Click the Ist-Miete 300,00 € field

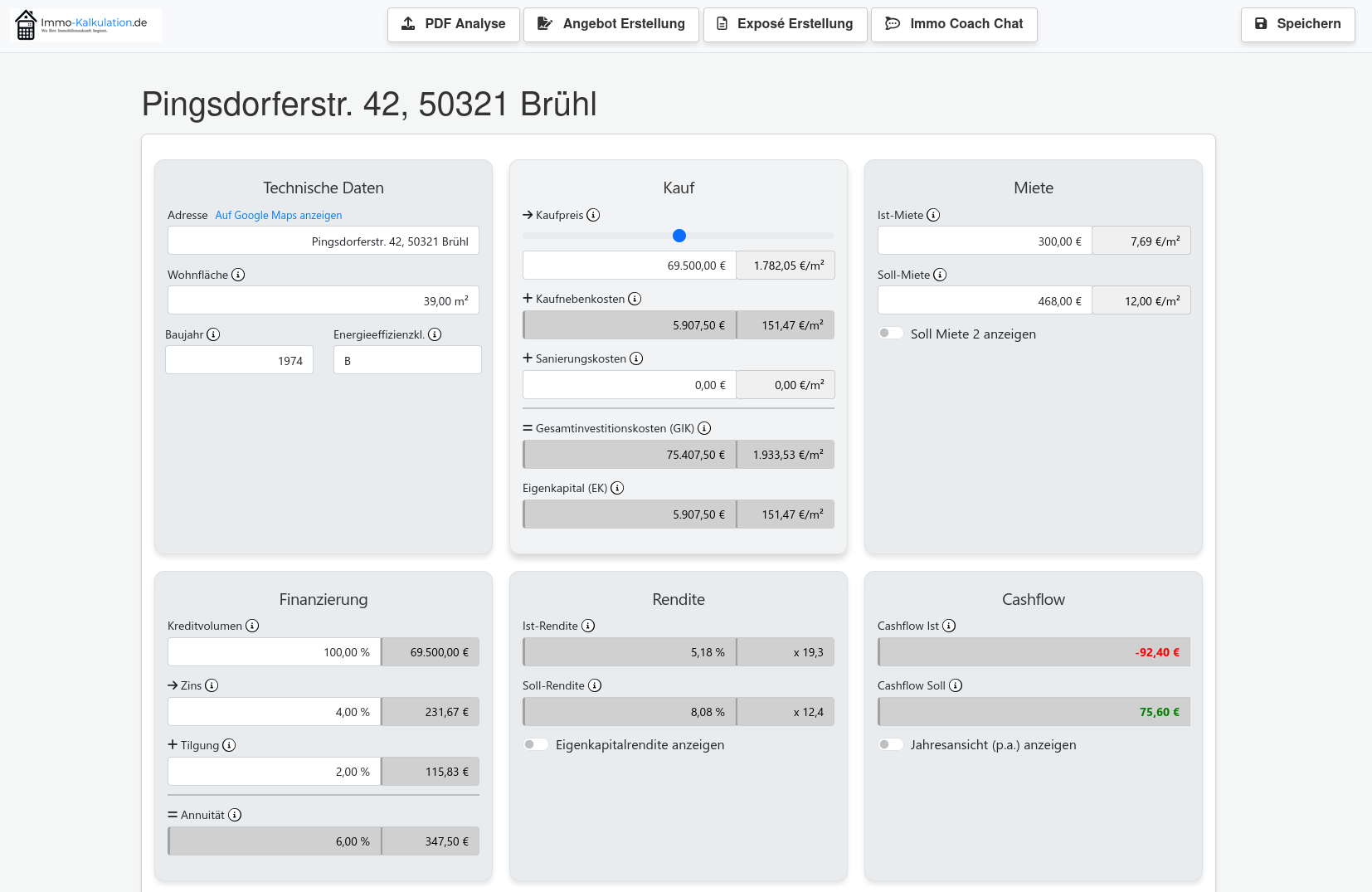[x=985, y=241]
